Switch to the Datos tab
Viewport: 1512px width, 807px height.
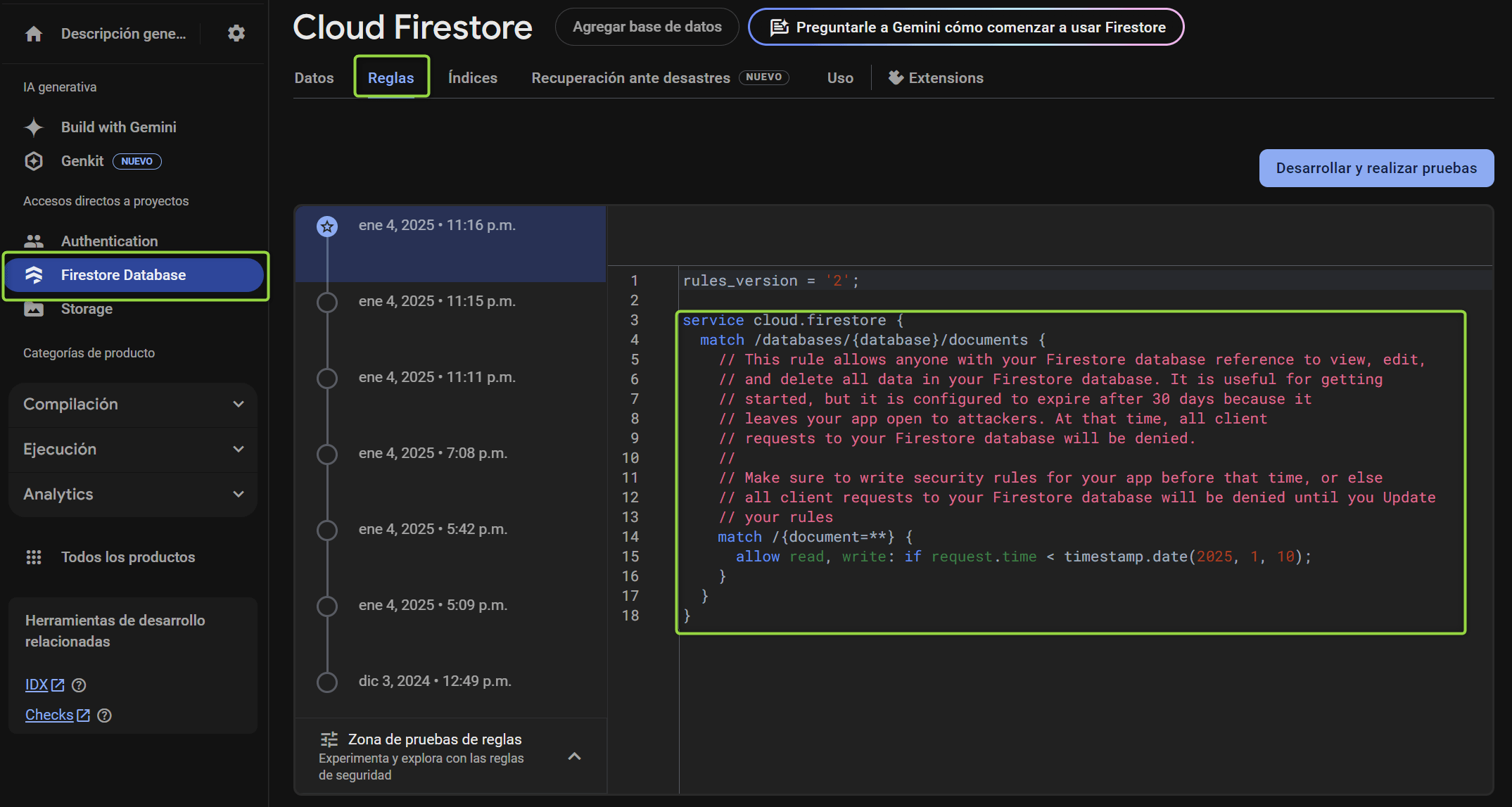[x=314, y=77]
